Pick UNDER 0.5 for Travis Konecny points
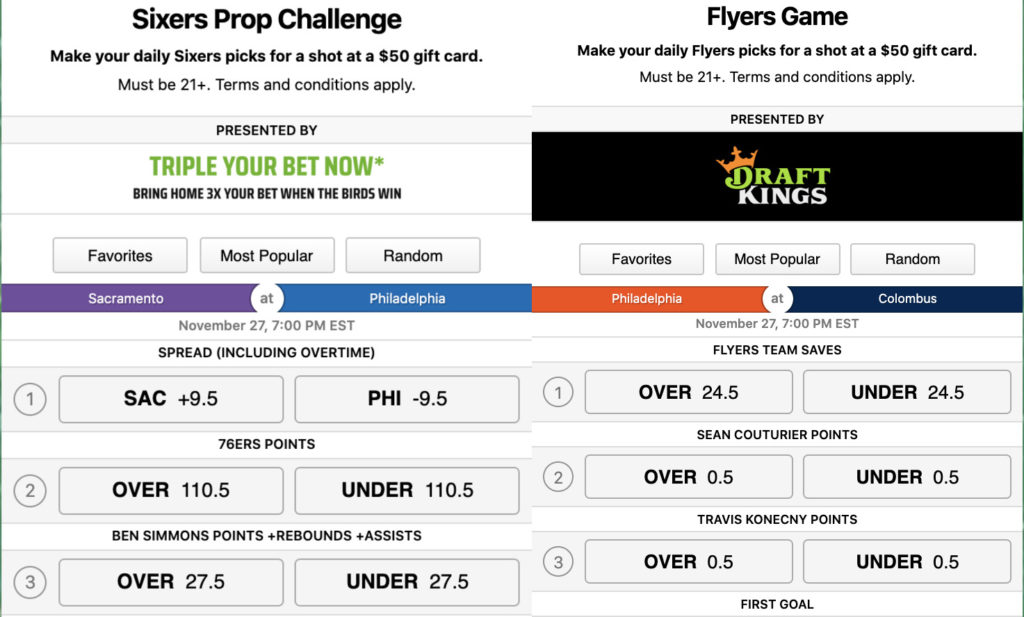The height and width of the screenshot is (617, 1024). (x=907, y=562)
